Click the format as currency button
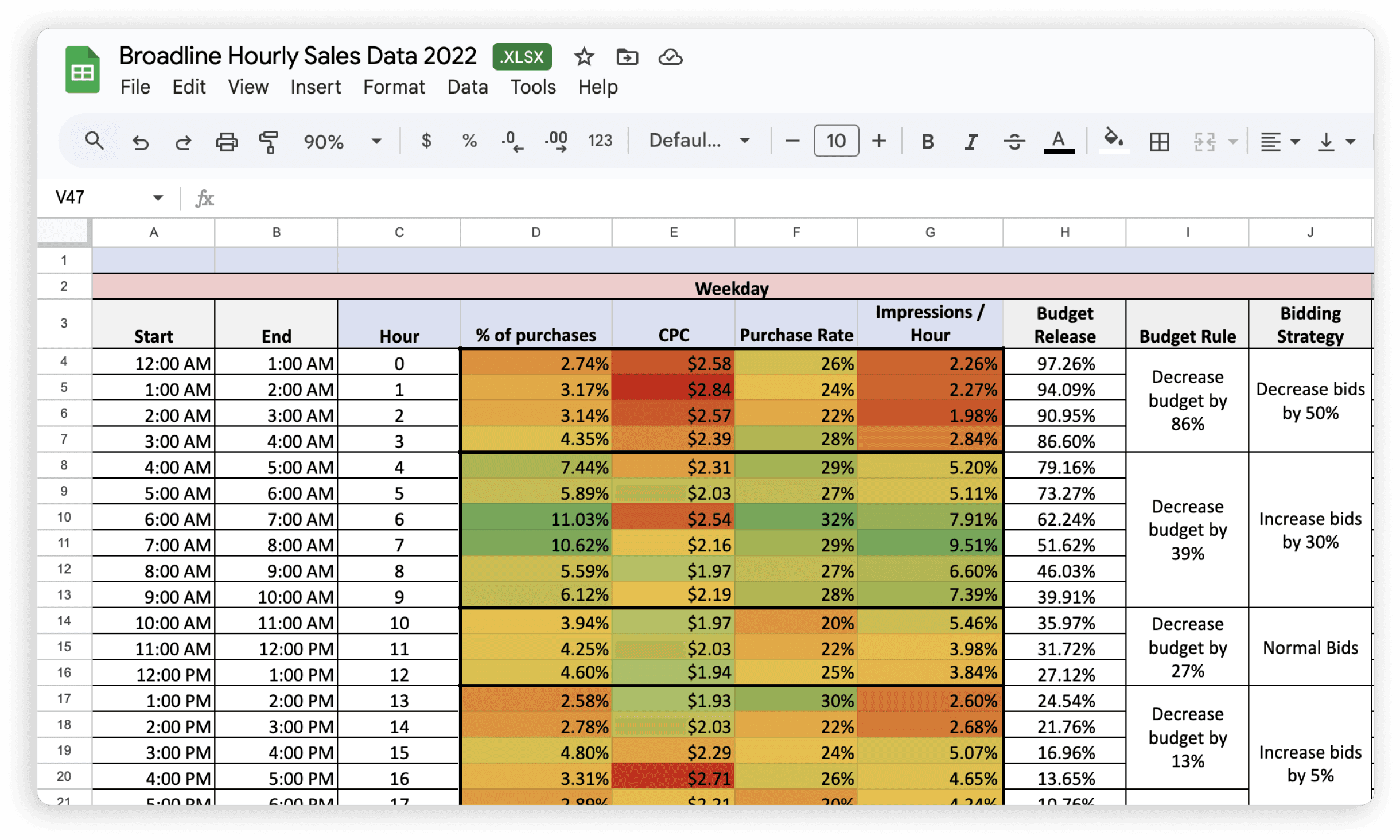The image size is (1400, 840). [426, 141]
